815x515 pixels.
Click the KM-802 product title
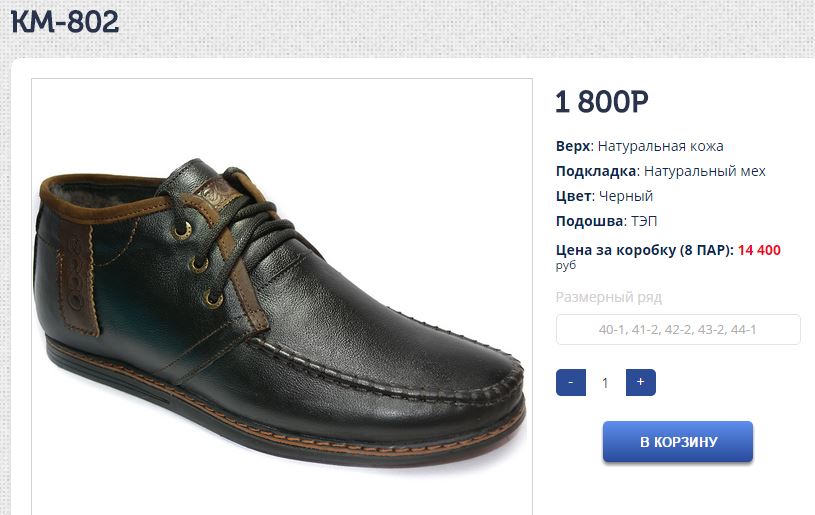coord(66,21)
